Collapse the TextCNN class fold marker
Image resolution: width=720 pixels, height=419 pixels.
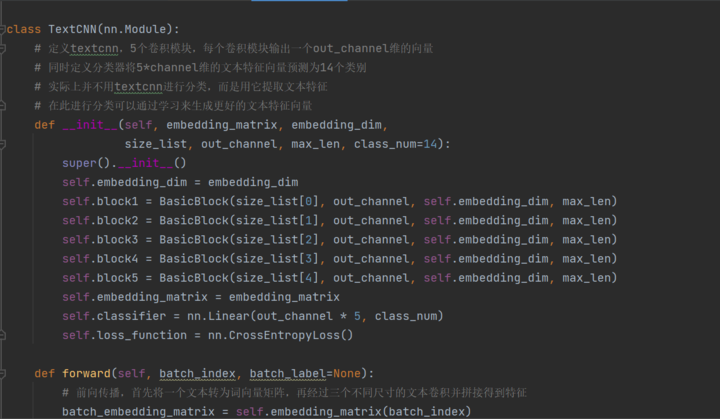point(2,29)
